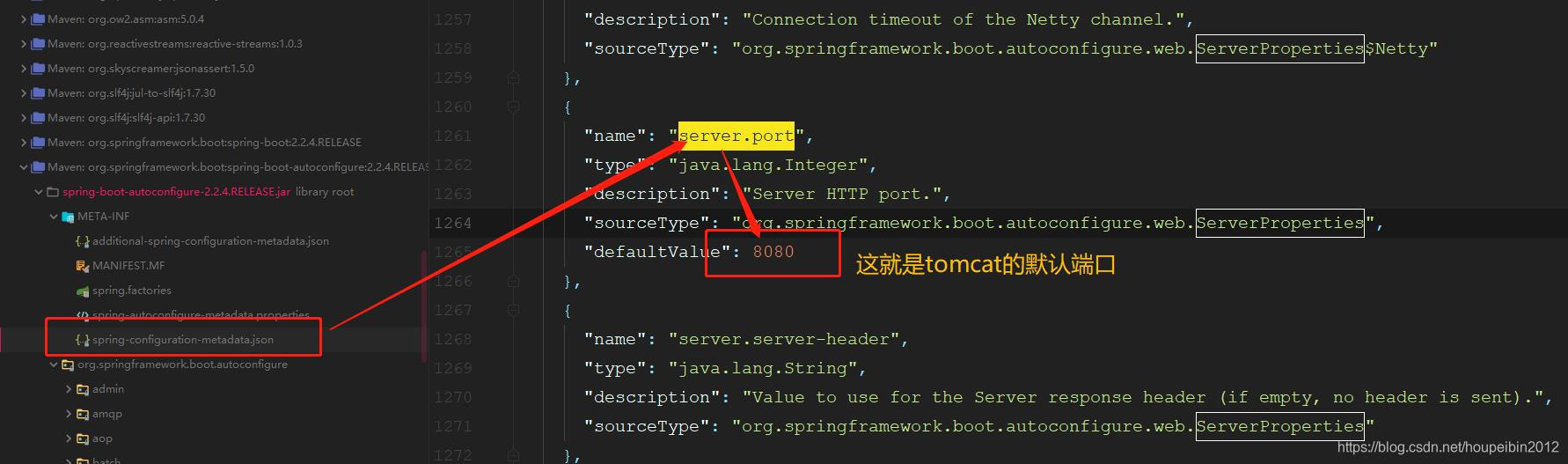
Task: Select MANIFEST.MF in the project tree
Action: coord(128,265)
